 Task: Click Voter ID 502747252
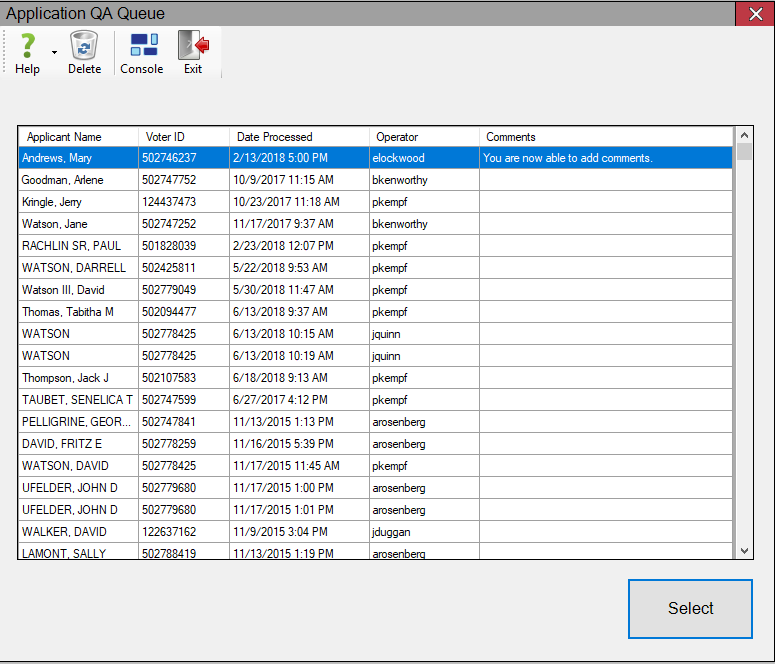pyautogui.click(x=169, y=224)
